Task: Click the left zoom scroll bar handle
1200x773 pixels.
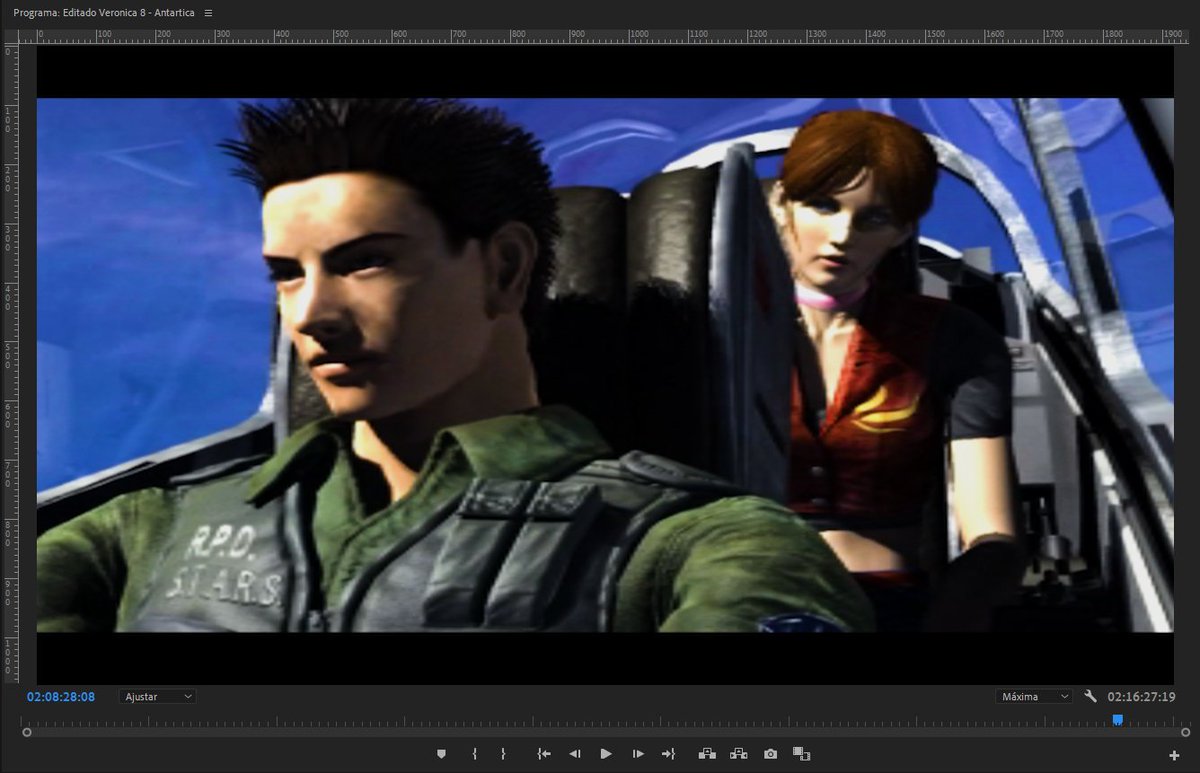Action: 26,732
